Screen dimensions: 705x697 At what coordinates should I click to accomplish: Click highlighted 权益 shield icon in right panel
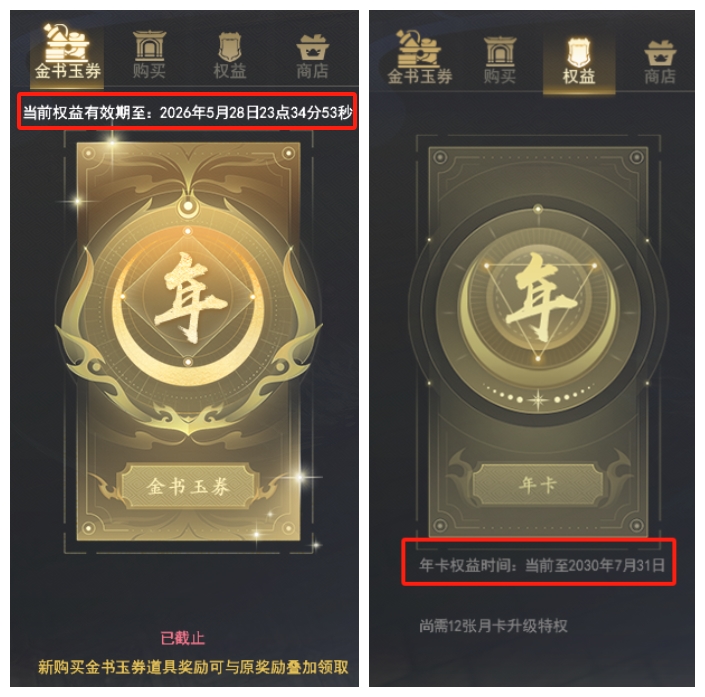coord(579,52)
